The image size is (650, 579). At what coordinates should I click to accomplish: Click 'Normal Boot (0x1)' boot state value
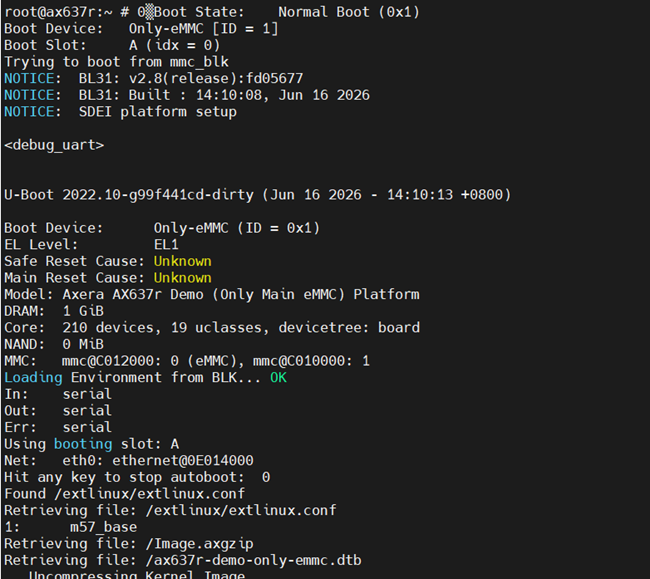point(349,12)
